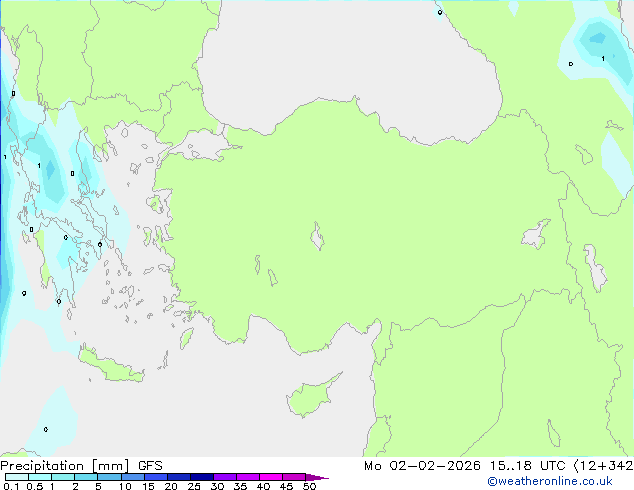Click the legend label '25'

click(x=194, y=486)
